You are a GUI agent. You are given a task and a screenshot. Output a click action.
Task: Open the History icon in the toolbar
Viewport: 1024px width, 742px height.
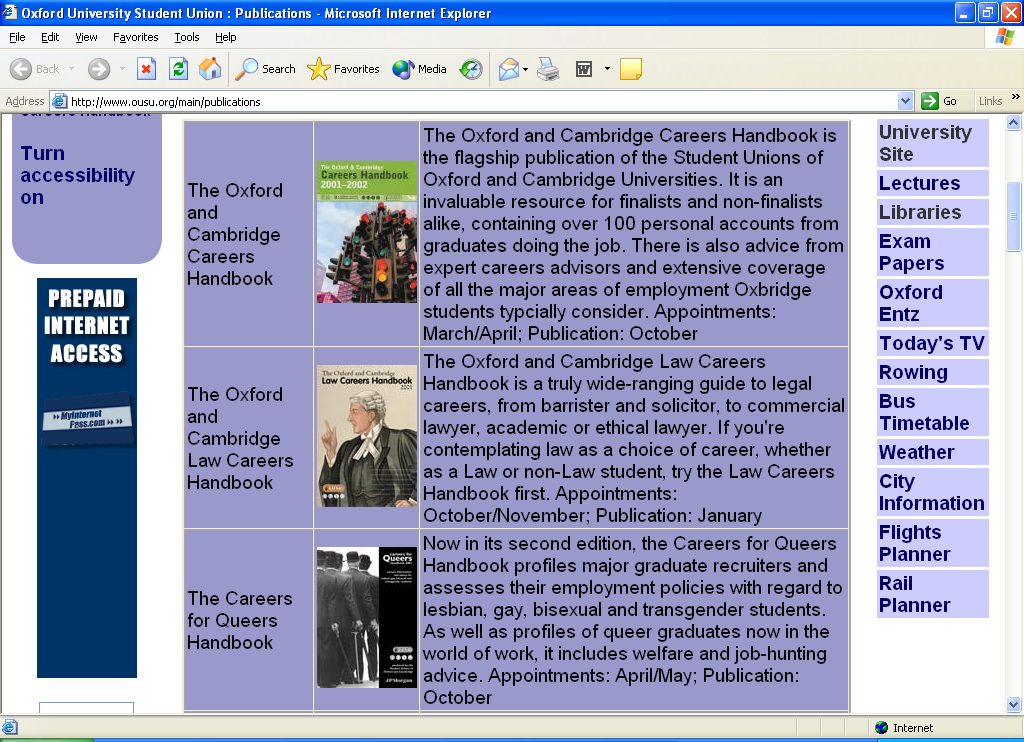pos(471,69)
